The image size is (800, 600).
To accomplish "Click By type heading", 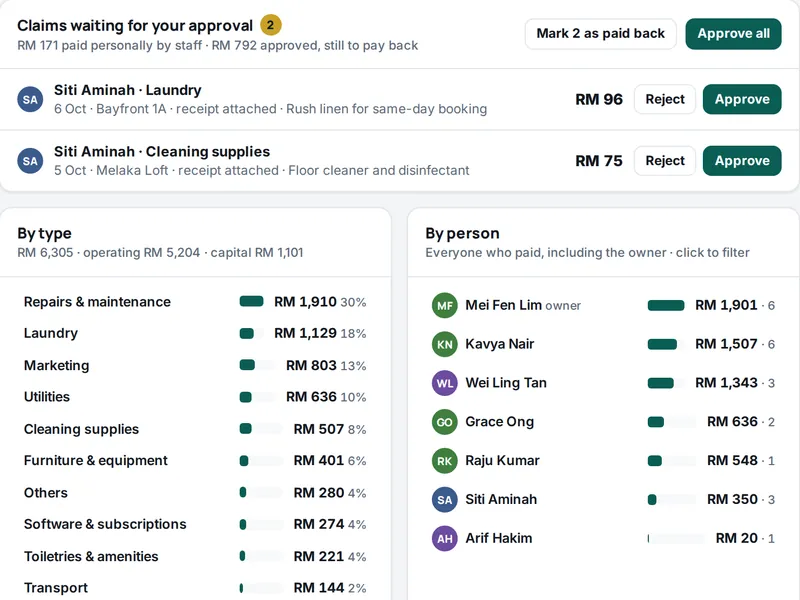I will point(44,233).
